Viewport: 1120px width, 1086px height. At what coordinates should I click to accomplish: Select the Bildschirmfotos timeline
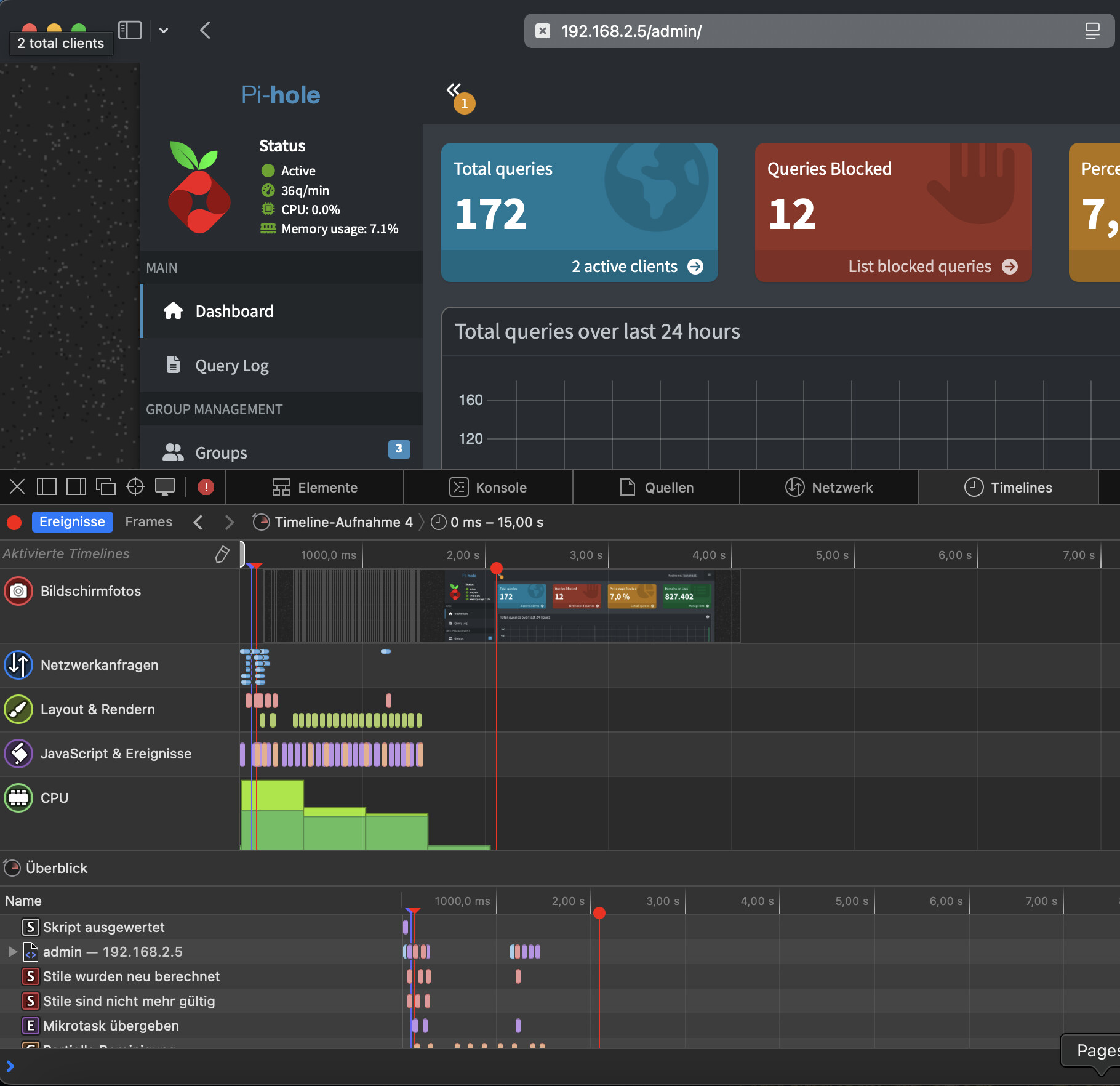[119, 605]
